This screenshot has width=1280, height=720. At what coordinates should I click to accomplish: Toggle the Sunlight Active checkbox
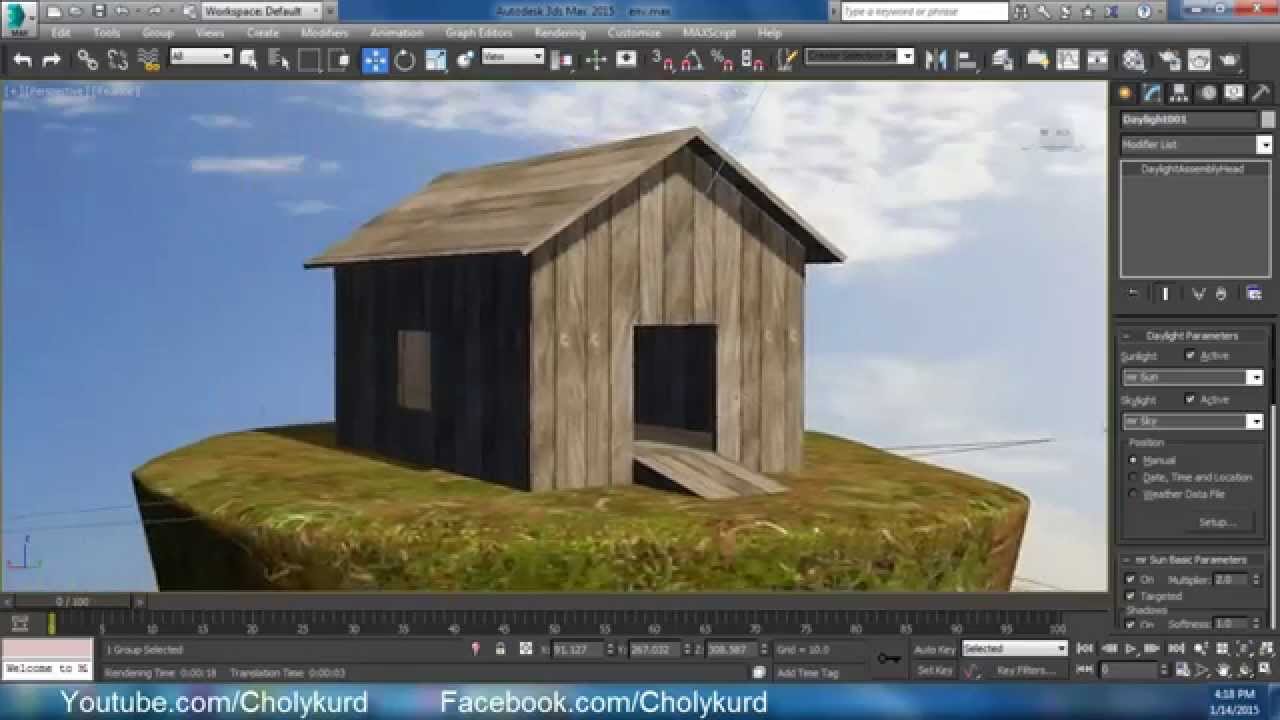1190,355
